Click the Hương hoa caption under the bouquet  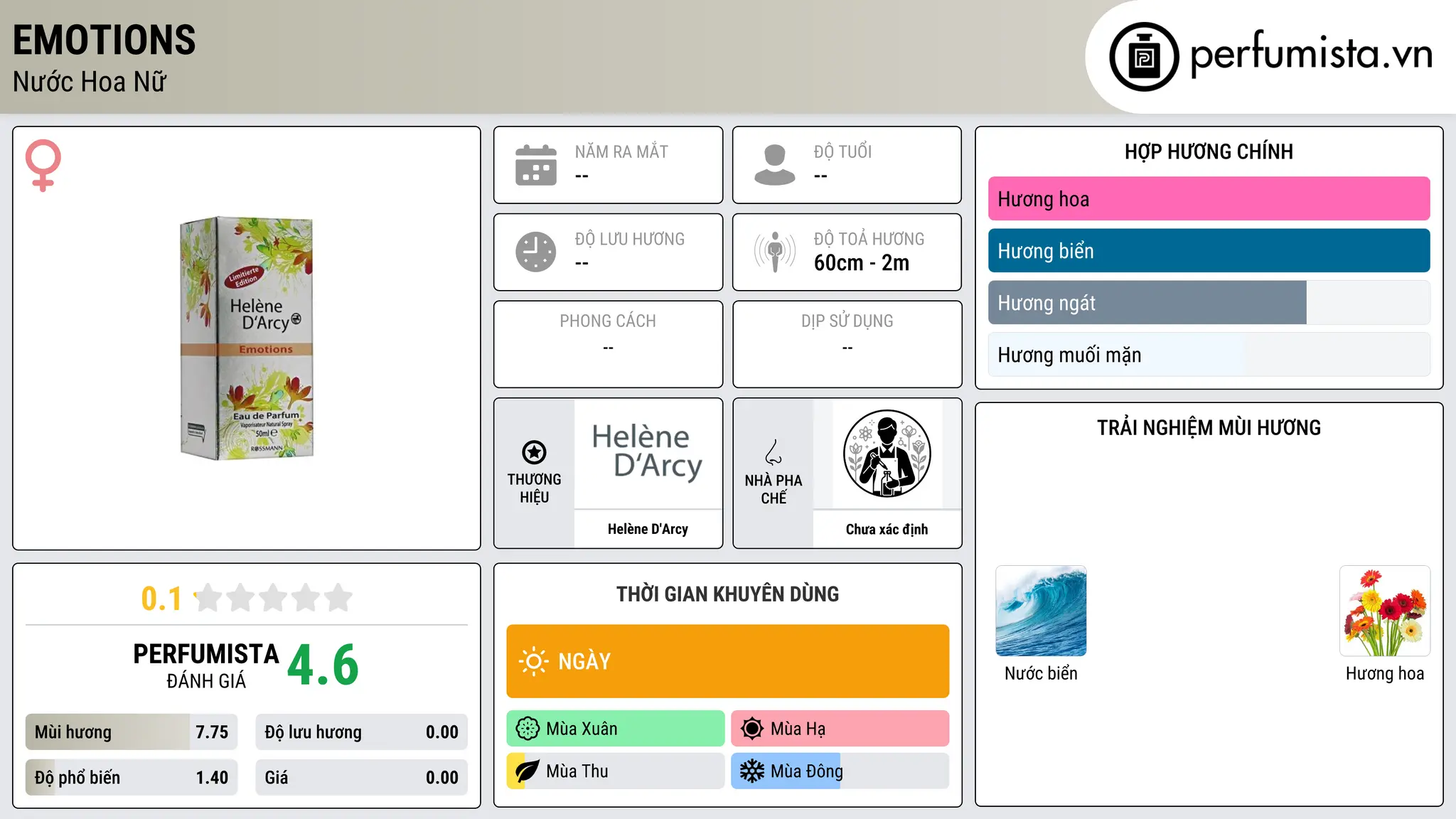click(x=1385, y=673)
